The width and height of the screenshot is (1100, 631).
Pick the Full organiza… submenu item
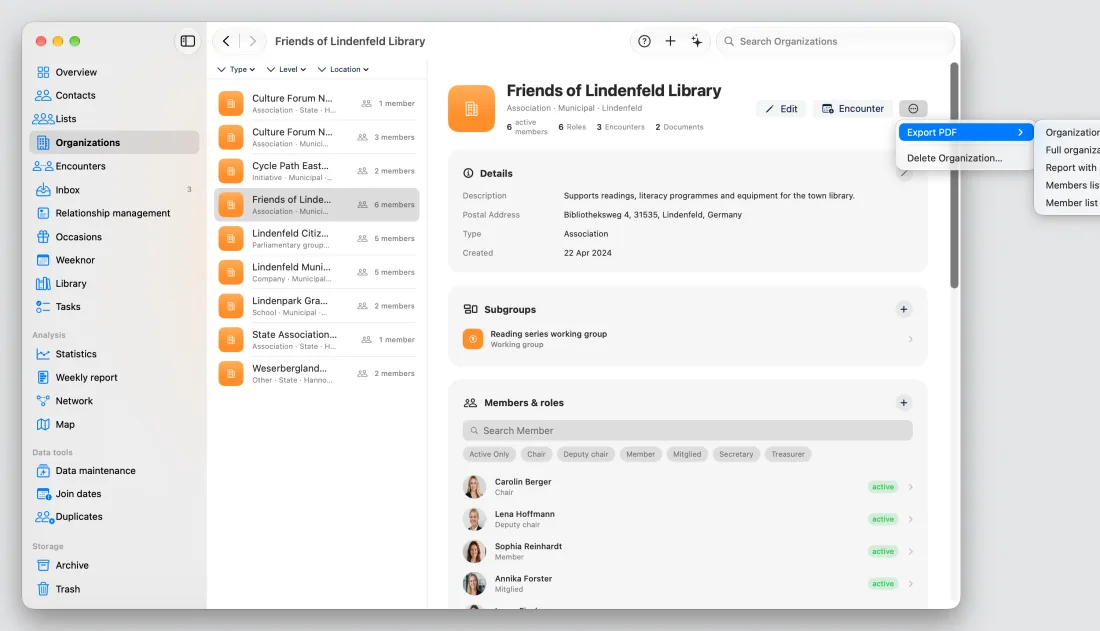pyautogui.click(x=1070, y=150)
